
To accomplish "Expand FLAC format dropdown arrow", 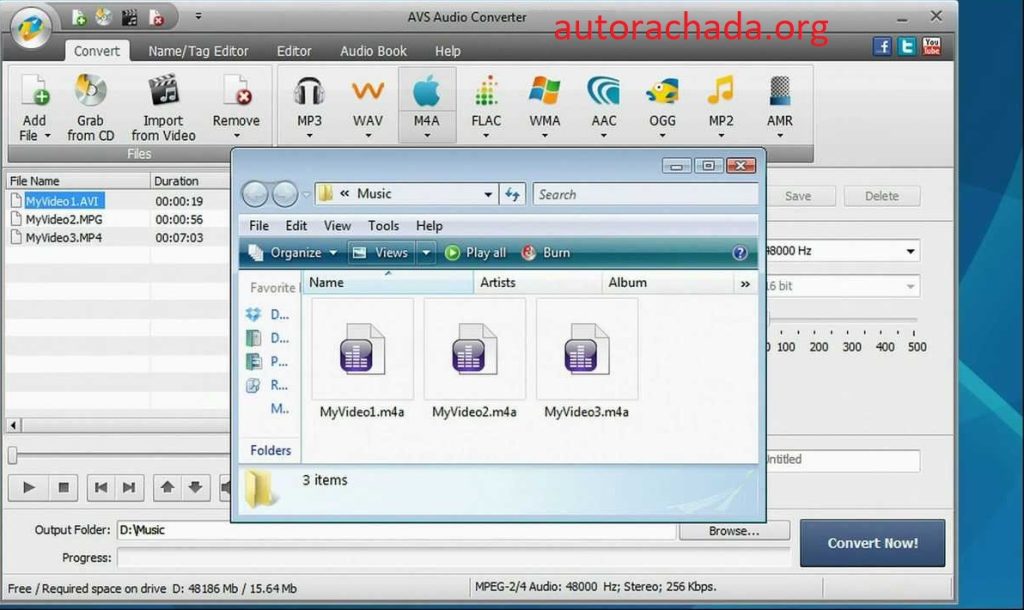I will coord(486,136).
